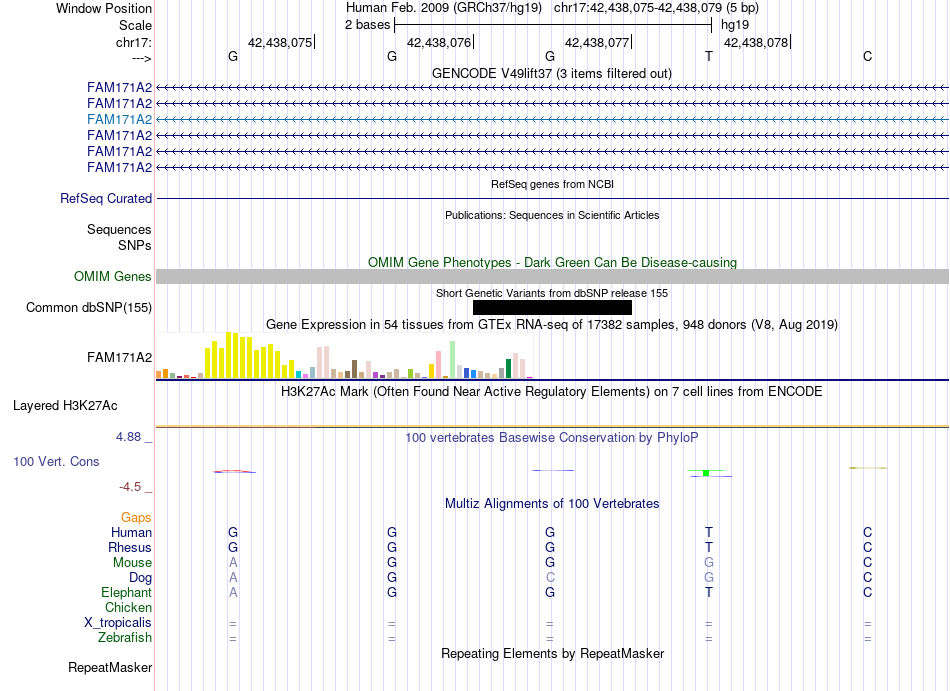
Task: Click the 'Rhesus' species label
Action: click(x=130, y=547)
